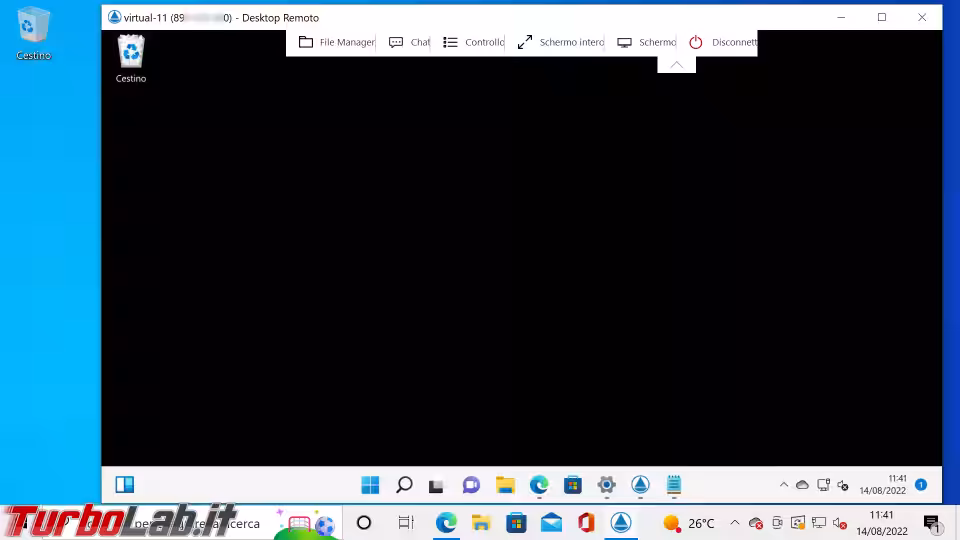960x540 pixels.
Task: Open Settings gear on remote taskbar
Action: point(606,485)
